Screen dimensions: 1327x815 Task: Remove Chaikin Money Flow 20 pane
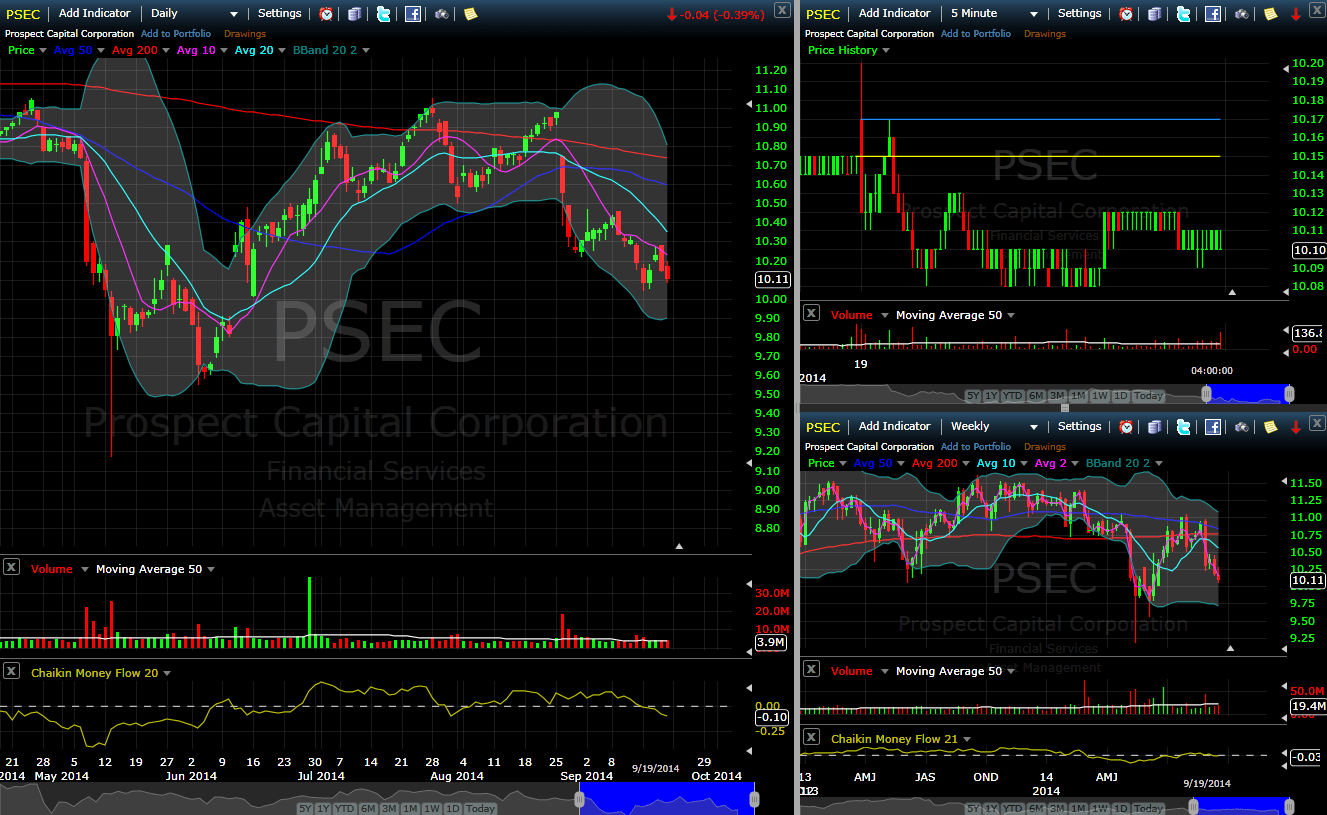click(x=11, y=671)
